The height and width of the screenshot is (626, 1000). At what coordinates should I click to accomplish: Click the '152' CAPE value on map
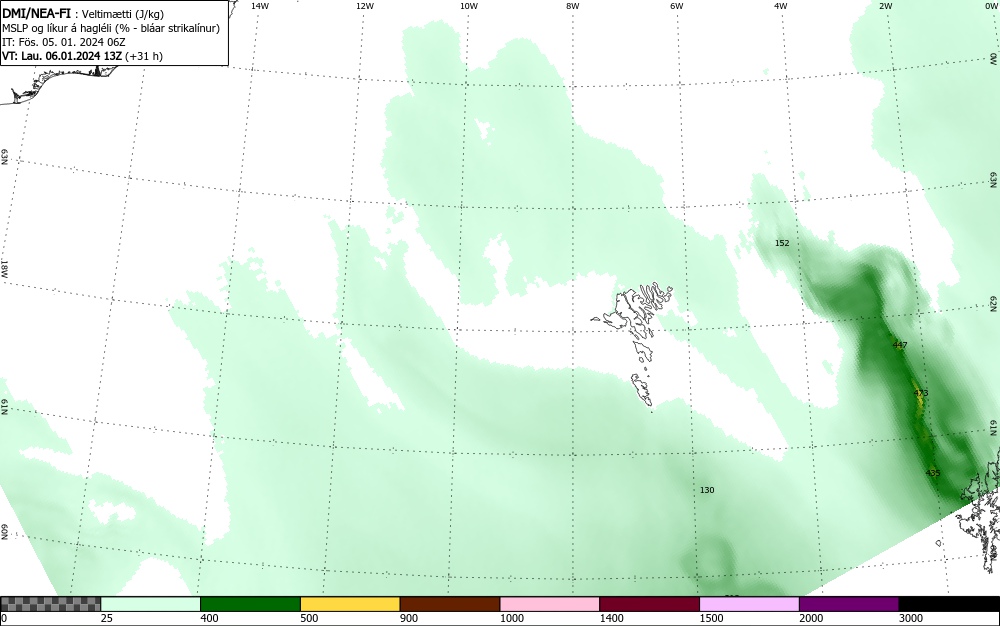pyautogui.click(x=782, y=243)
